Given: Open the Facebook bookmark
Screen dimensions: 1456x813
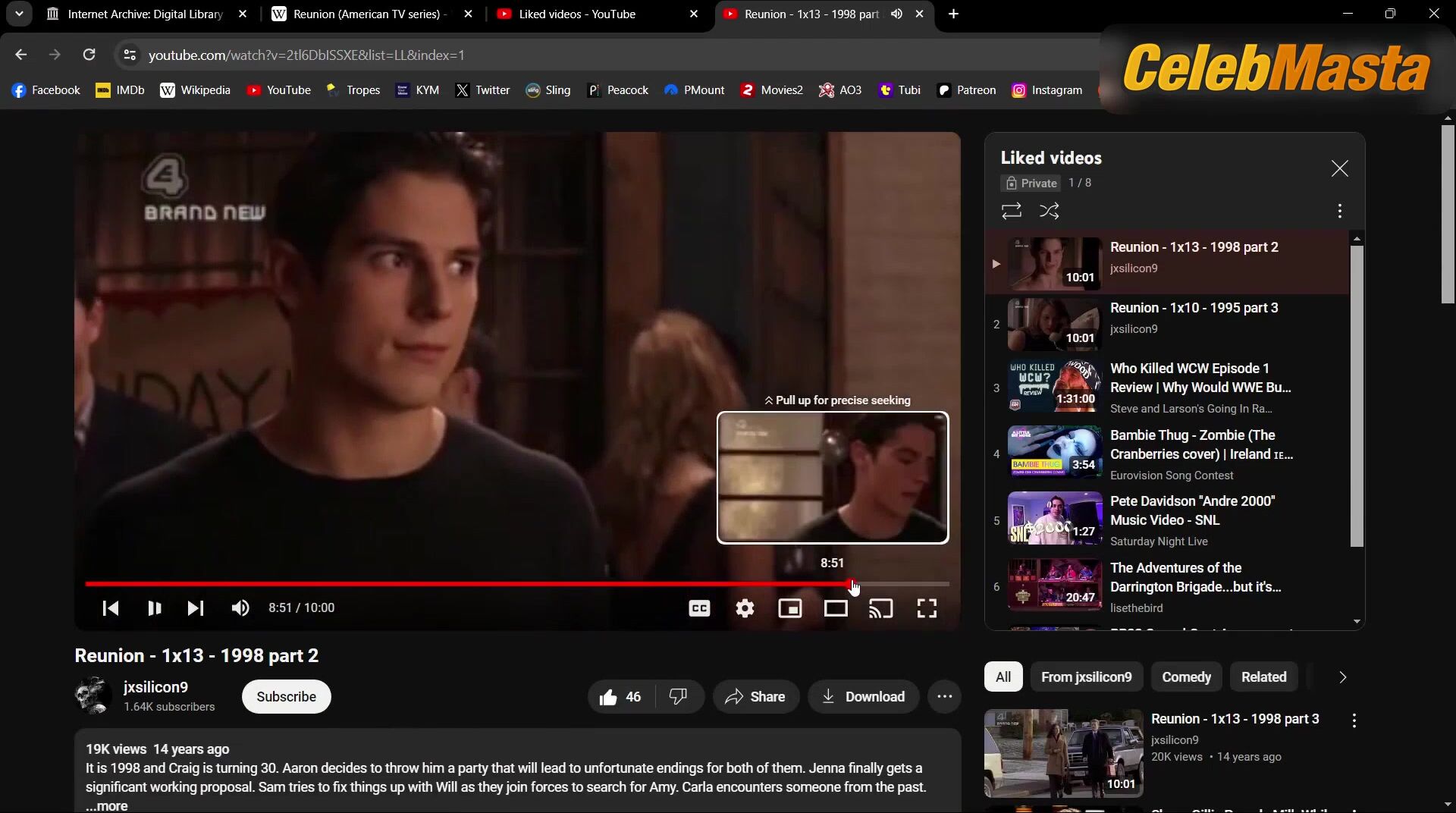Looking at the screenshot, I should 46,90.
